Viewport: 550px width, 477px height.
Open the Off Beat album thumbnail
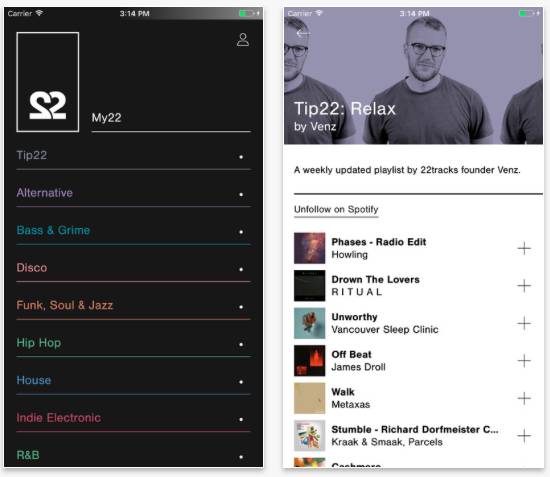(x=309, y=361)
